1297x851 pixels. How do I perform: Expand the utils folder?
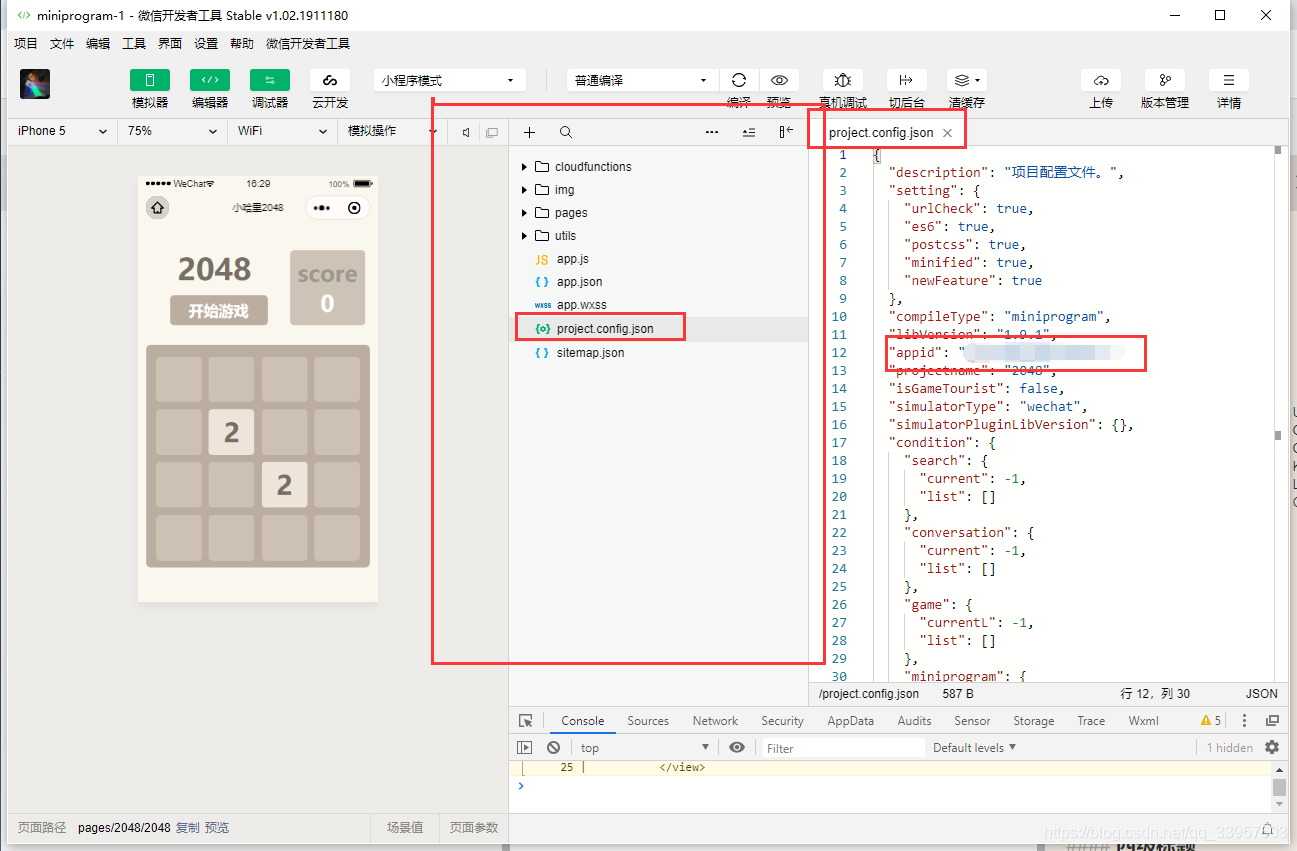click(524, 236)
